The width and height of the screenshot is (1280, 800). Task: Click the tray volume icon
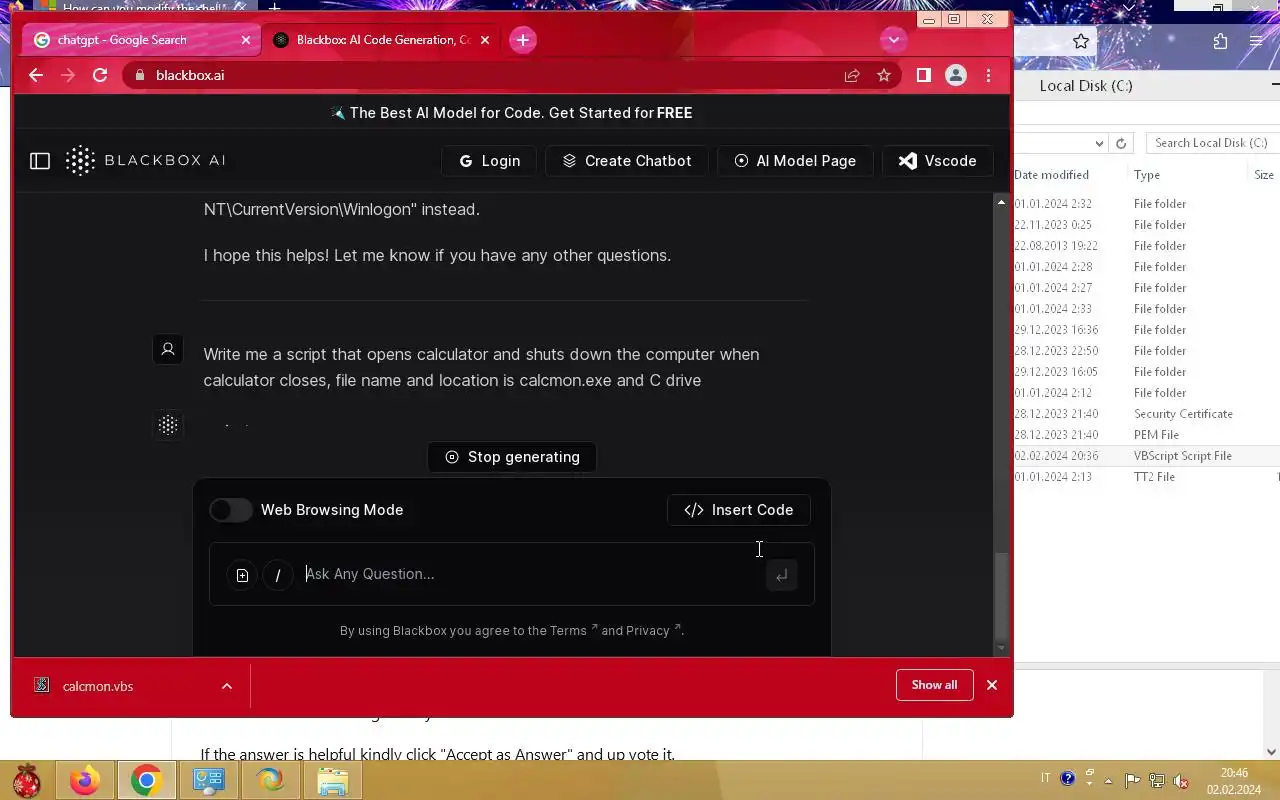coord(1181,781)
